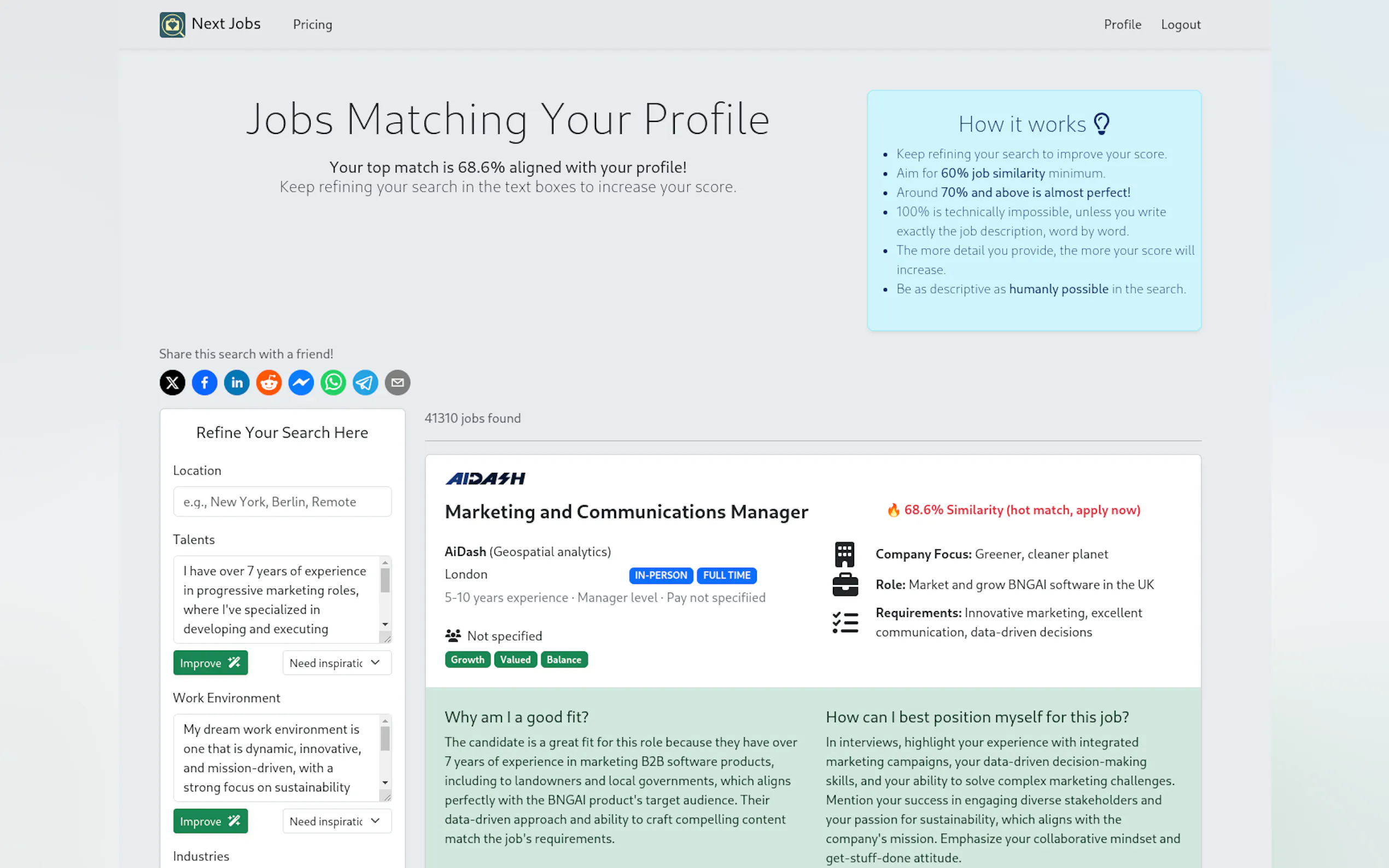Open Marketing and Communications Manager job title
Image resolution: width=1389 pixels, height=868 pixels.
click(626, 512)
